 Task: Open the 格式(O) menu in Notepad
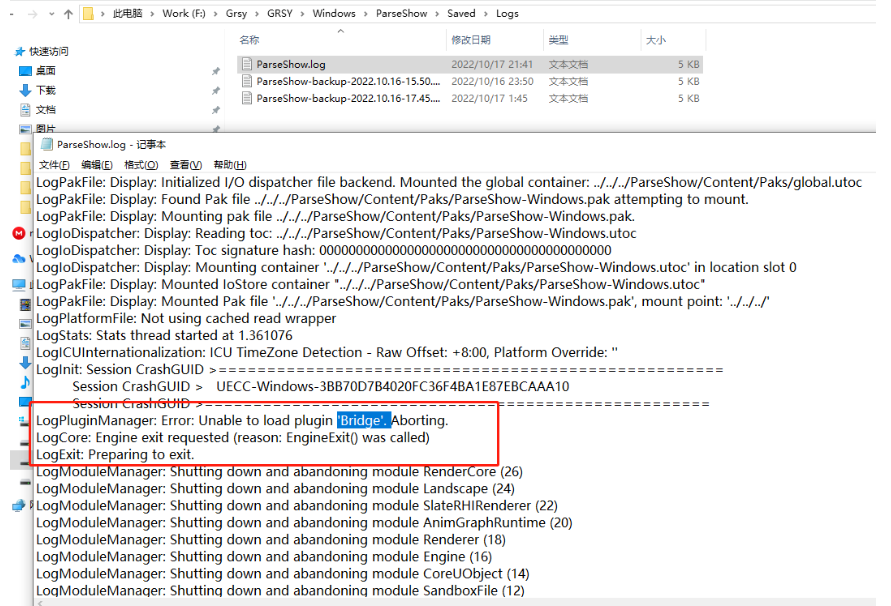coord(141,165)
